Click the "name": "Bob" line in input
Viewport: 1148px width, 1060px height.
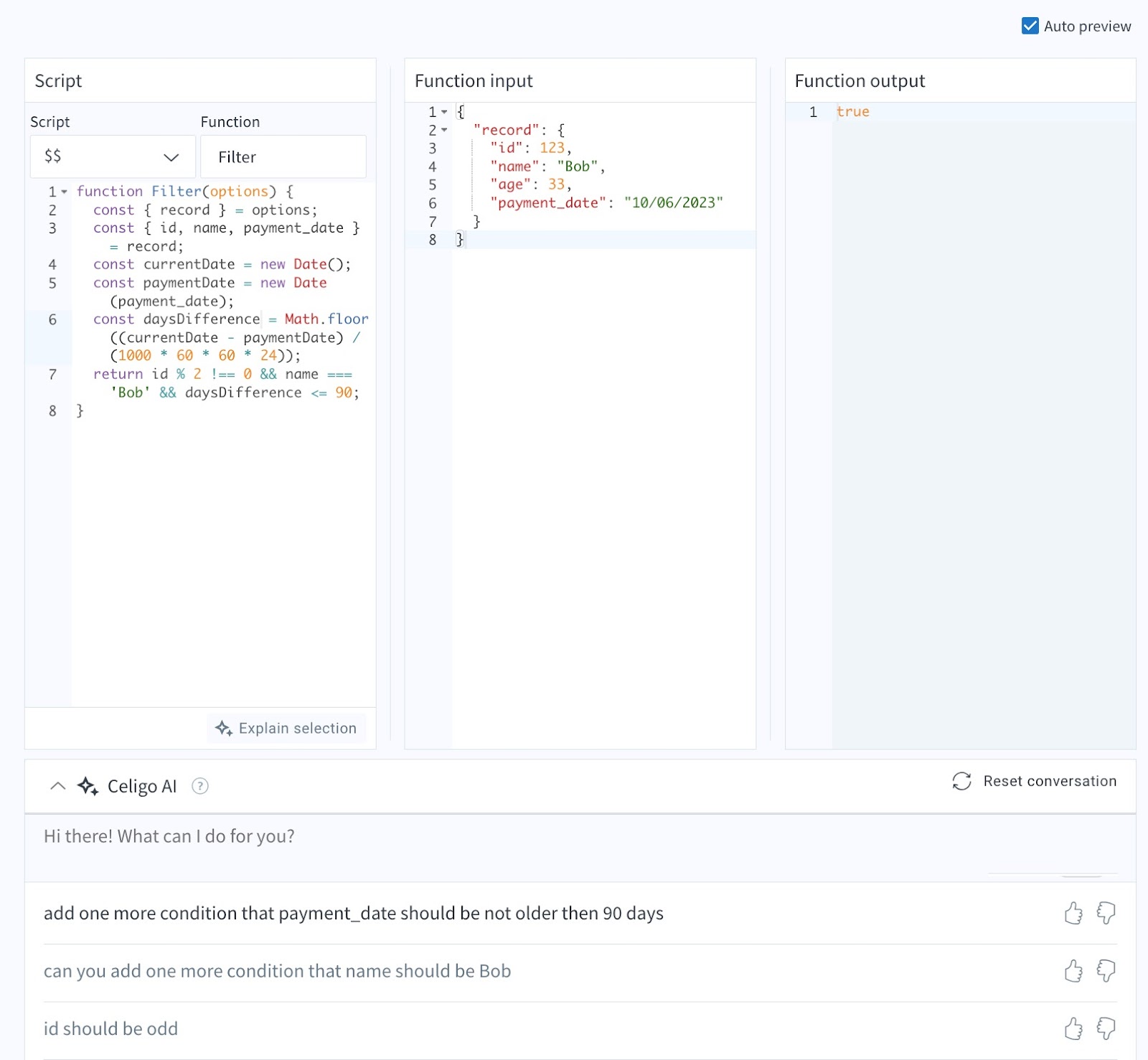click(x=547, y=166)
